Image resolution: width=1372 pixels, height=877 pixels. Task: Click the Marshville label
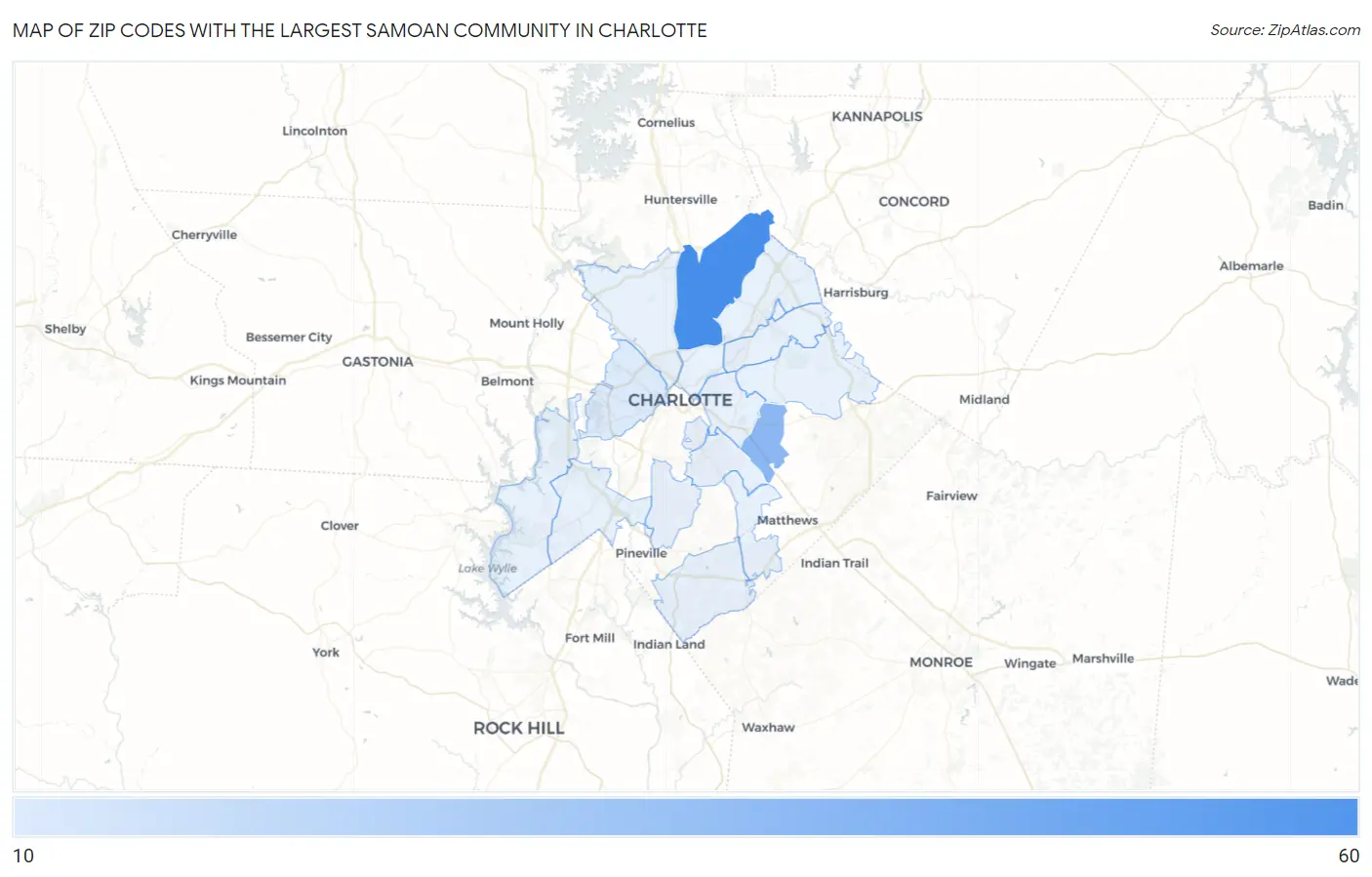[x=1103, y=658]
